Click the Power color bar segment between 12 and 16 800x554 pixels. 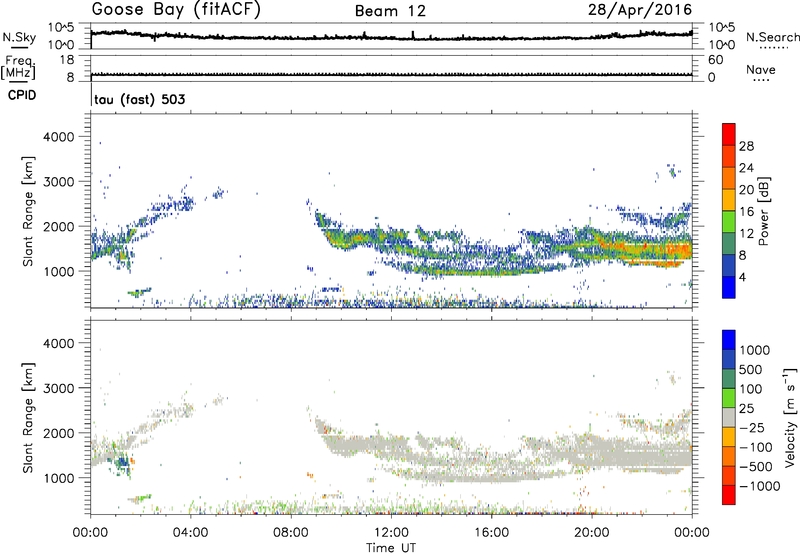coord(729,221)
